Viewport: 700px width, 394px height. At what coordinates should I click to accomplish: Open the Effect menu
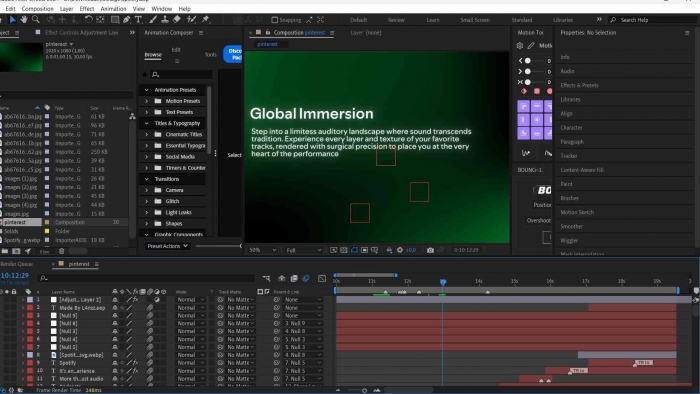[87, 8]
